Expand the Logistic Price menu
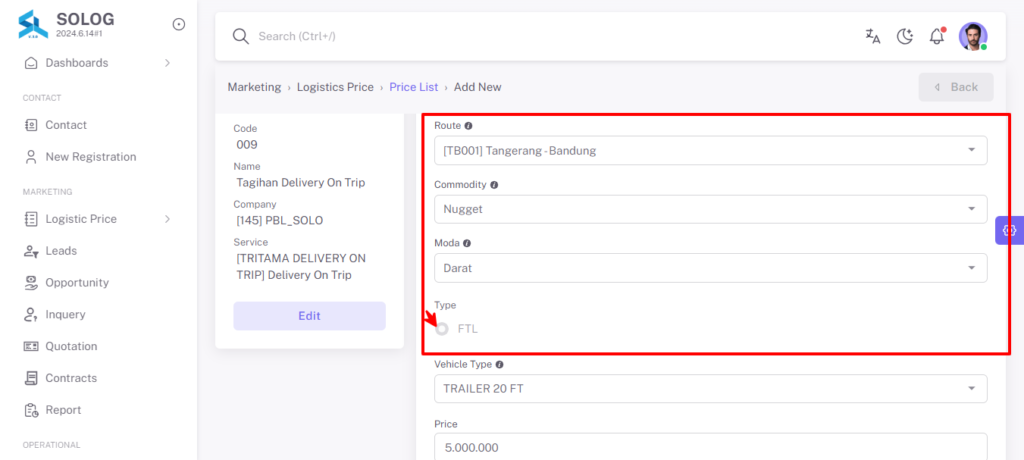This screenshot has width=1024, height=460. tap(98, 219)
